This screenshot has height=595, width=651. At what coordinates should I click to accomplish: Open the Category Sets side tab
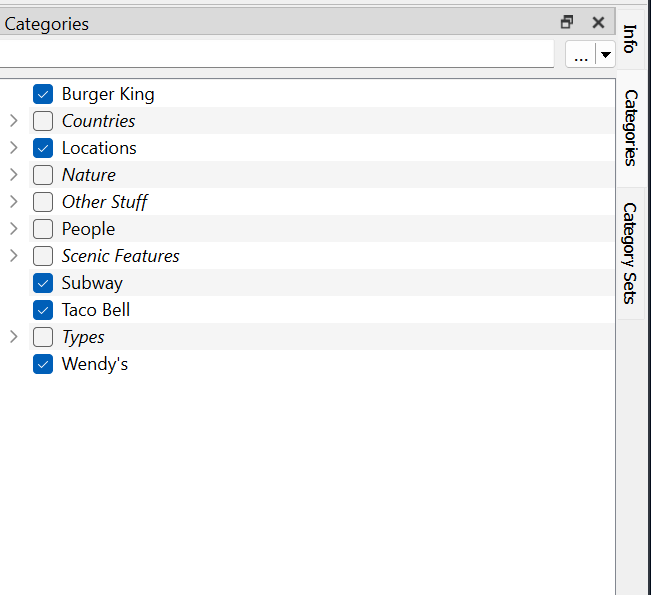(x=630, y=252)
